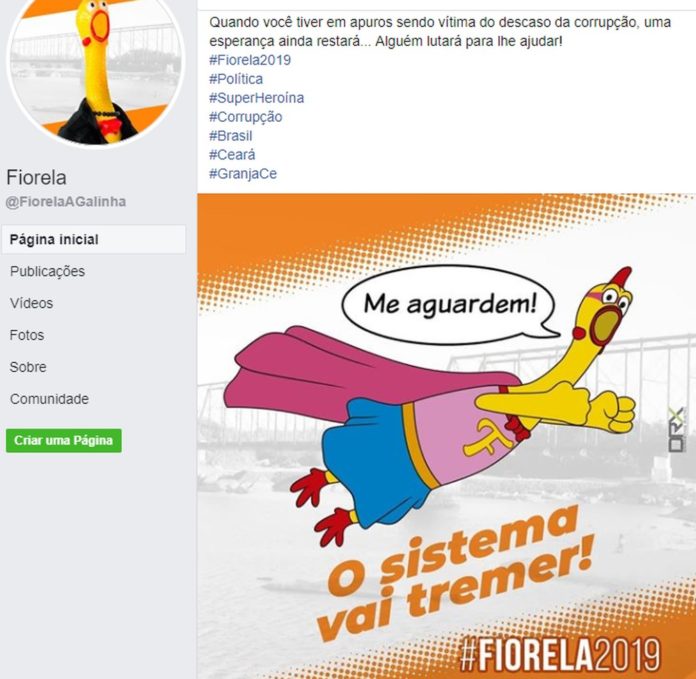The height and width of the screenshot is (679, 696).
Task: Click the Me aguardem speech bubble
Action: (449, 304)
